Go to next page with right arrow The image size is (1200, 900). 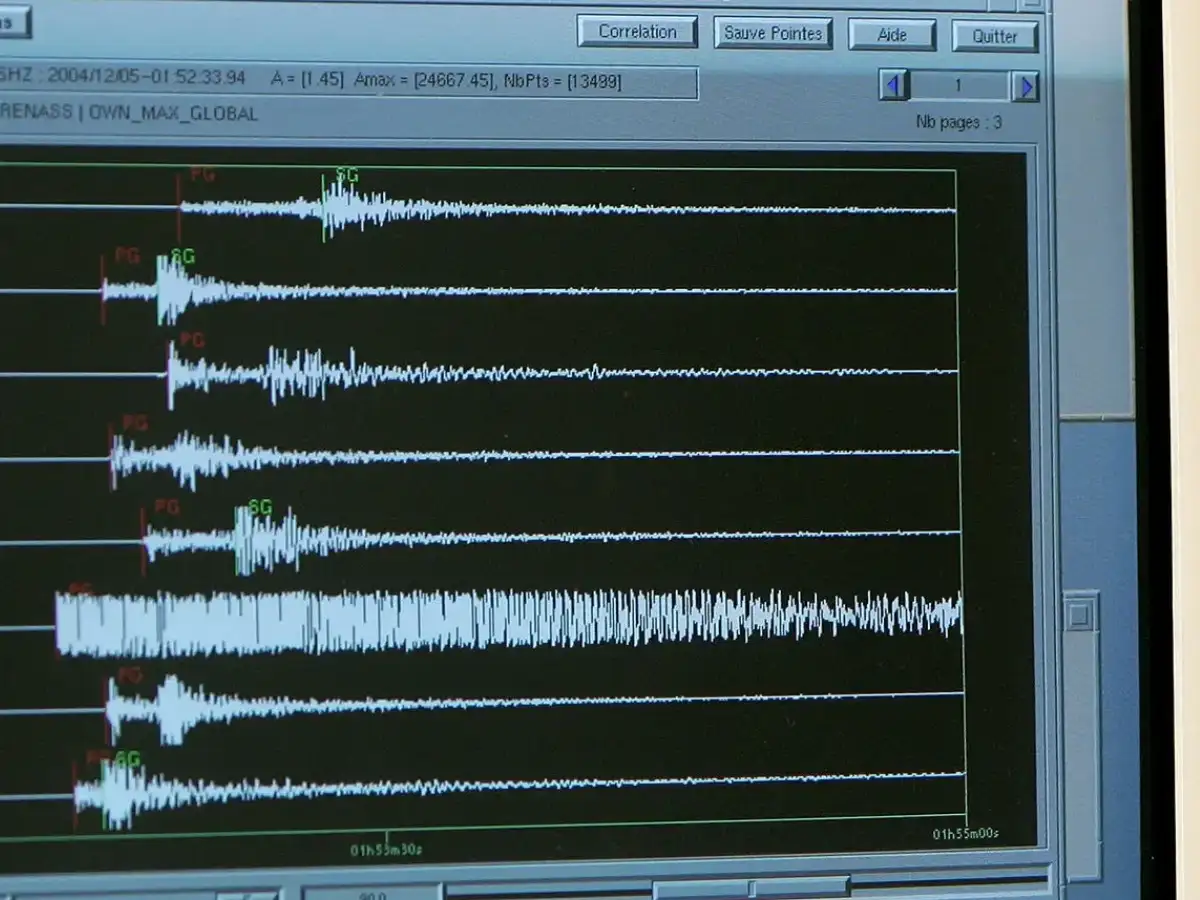[x=1025, y=87]
